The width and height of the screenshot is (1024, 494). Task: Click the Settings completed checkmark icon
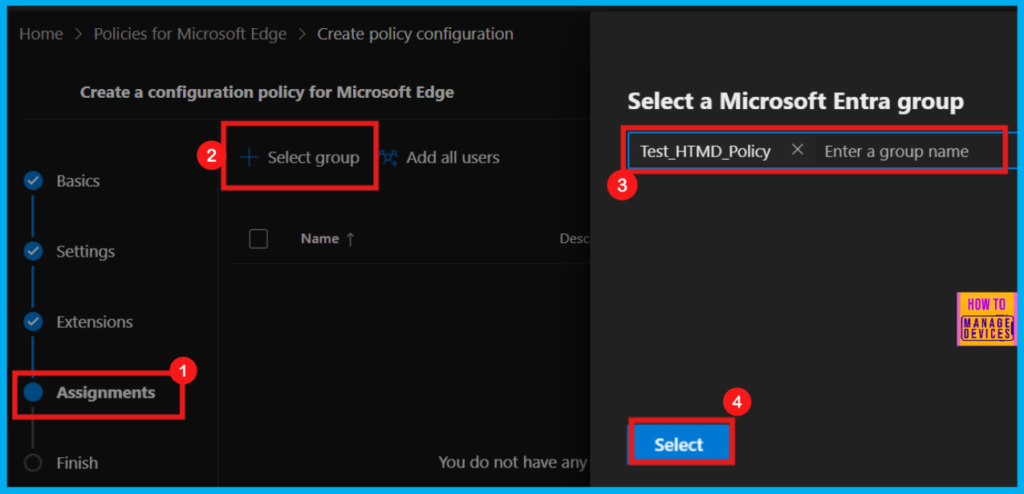[x=33, y=252]
